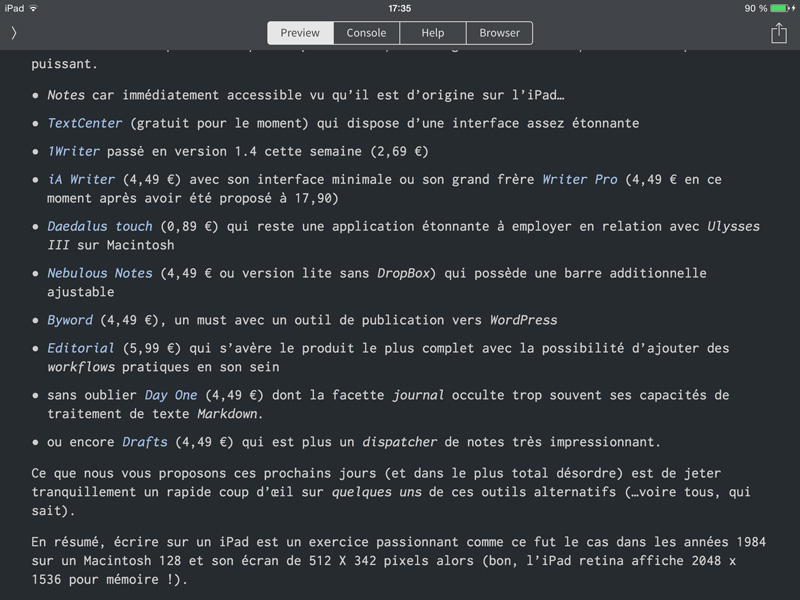Click the italic word Markdown
Viewport: 800px width, 600px height.
tap(227, 414)
